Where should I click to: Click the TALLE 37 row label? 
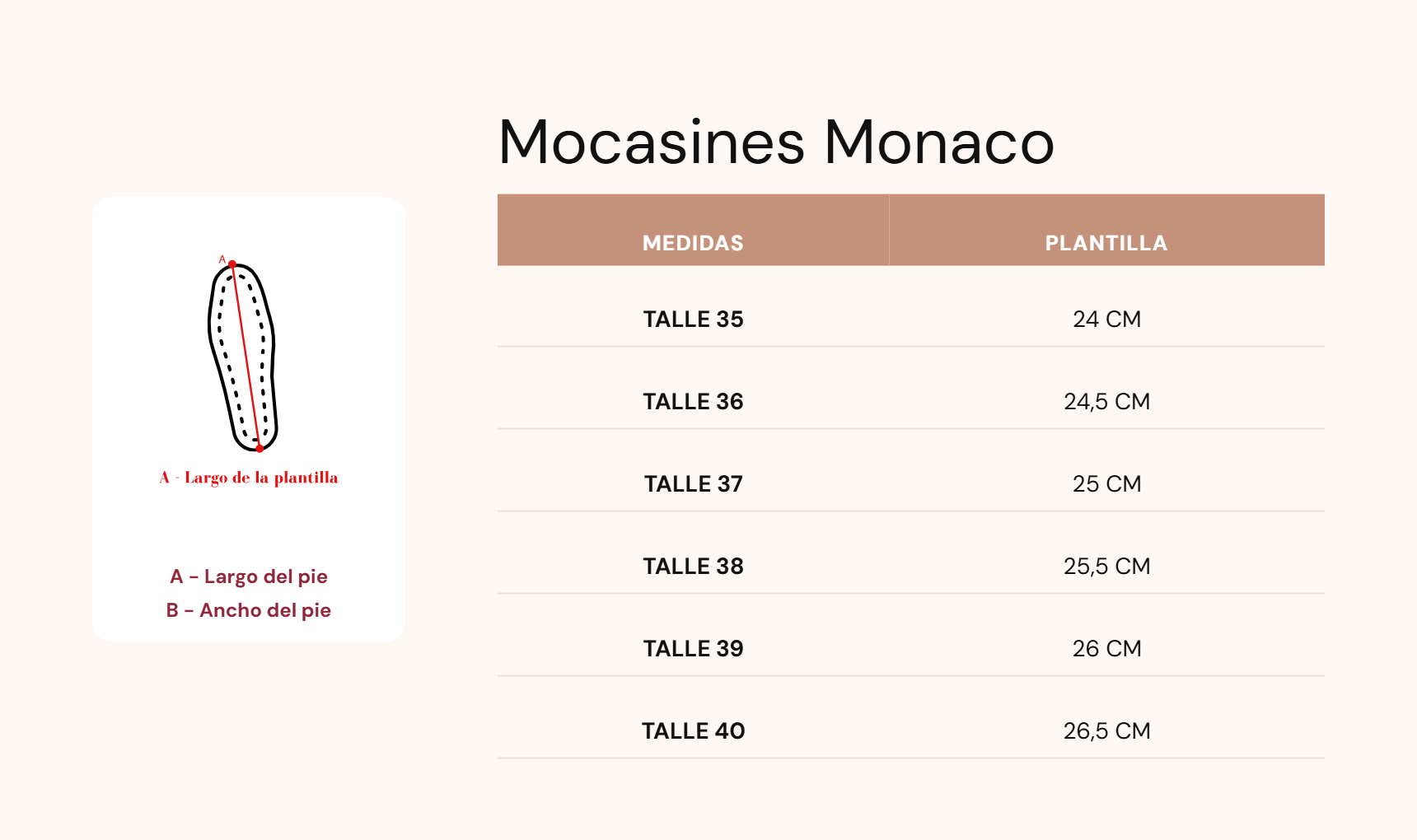693,483
